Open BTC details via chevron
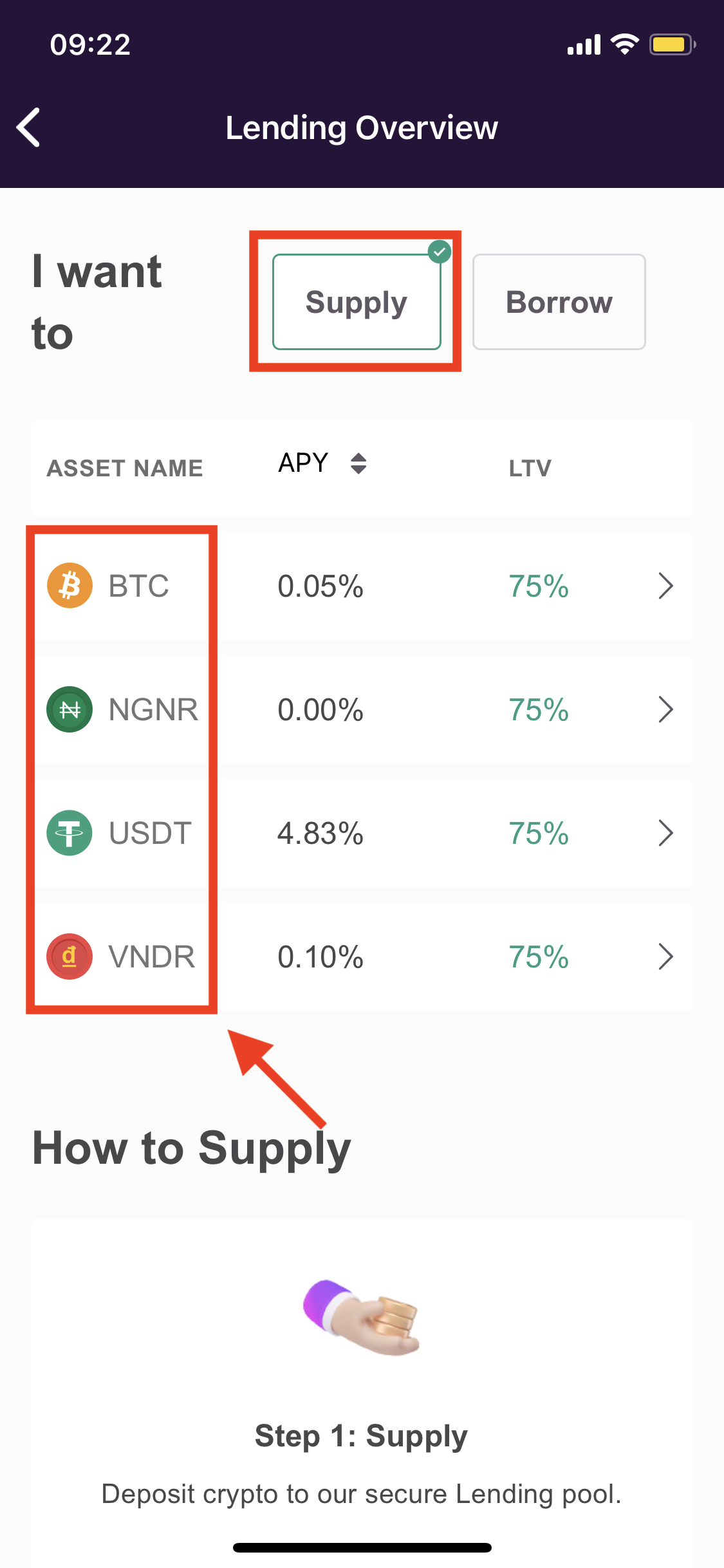 pyautogui.click(x=665, y=586)
